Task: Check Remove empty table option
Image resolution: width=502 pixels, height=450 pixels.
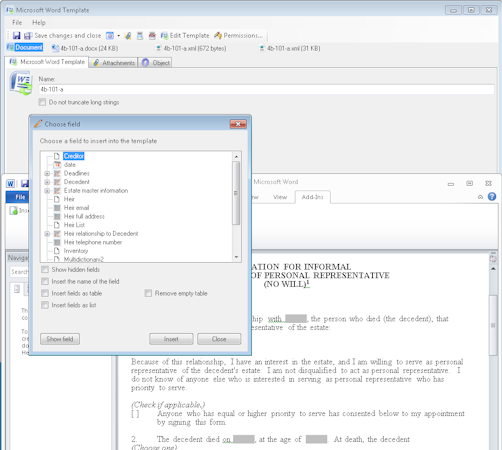Action: pyautogui.click(x=148, y=293)
